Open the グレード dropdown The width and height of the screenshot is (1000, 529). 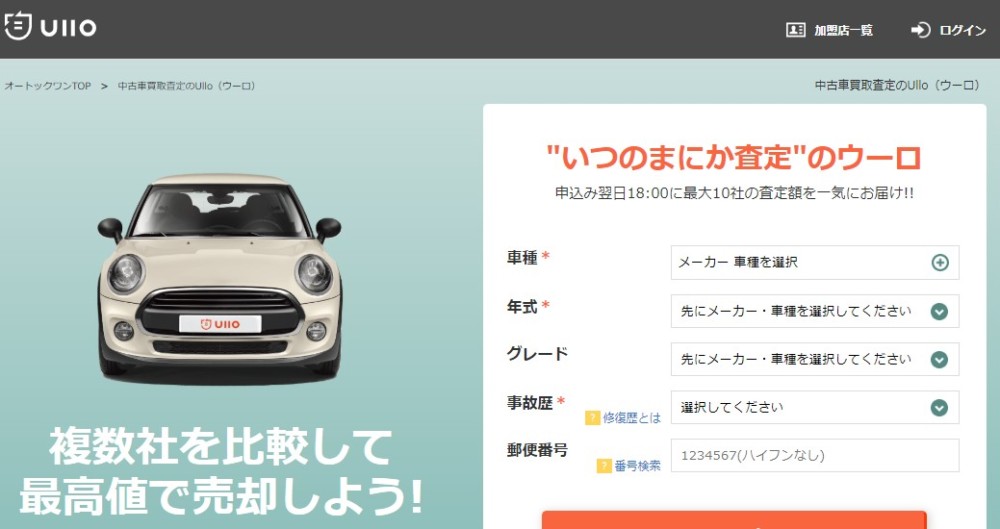coord(814,359)
